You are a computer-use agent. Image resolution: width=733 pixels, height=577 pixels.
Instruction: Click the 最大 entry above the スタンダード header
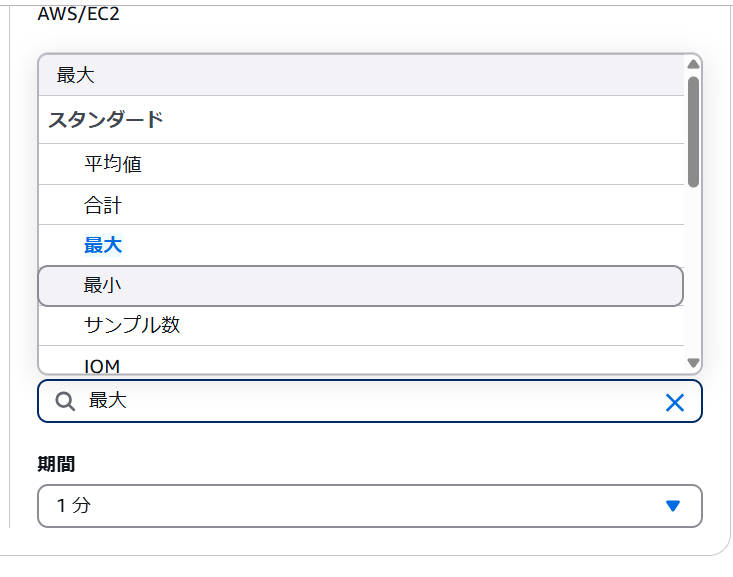coord(76,76)
